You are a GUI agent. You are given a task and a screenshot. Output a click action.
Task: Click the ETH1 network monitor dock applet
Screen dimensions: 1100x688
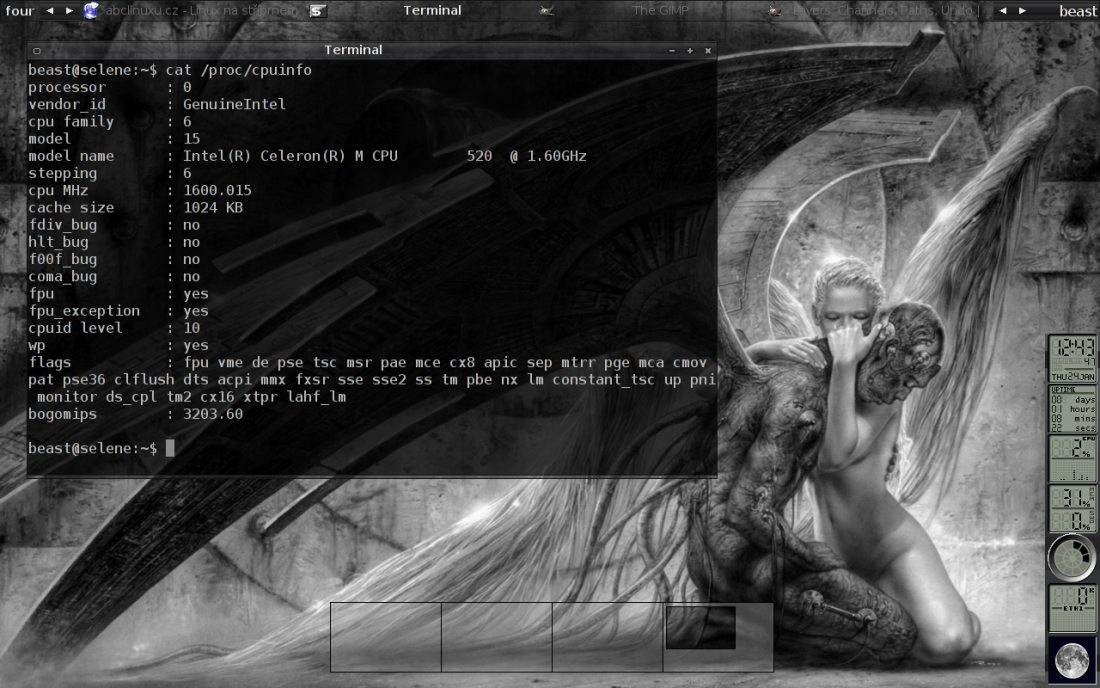coord(1072,609)
